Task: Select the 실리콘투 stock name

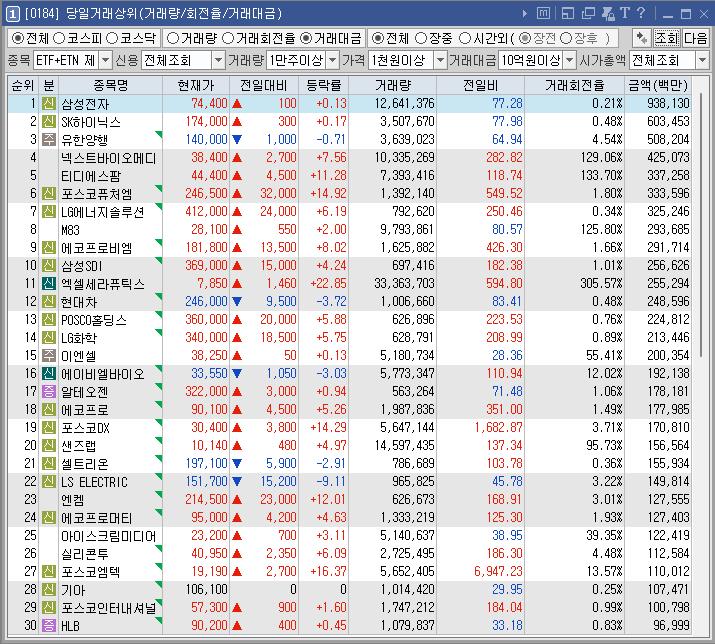Action: click(85, 553)
